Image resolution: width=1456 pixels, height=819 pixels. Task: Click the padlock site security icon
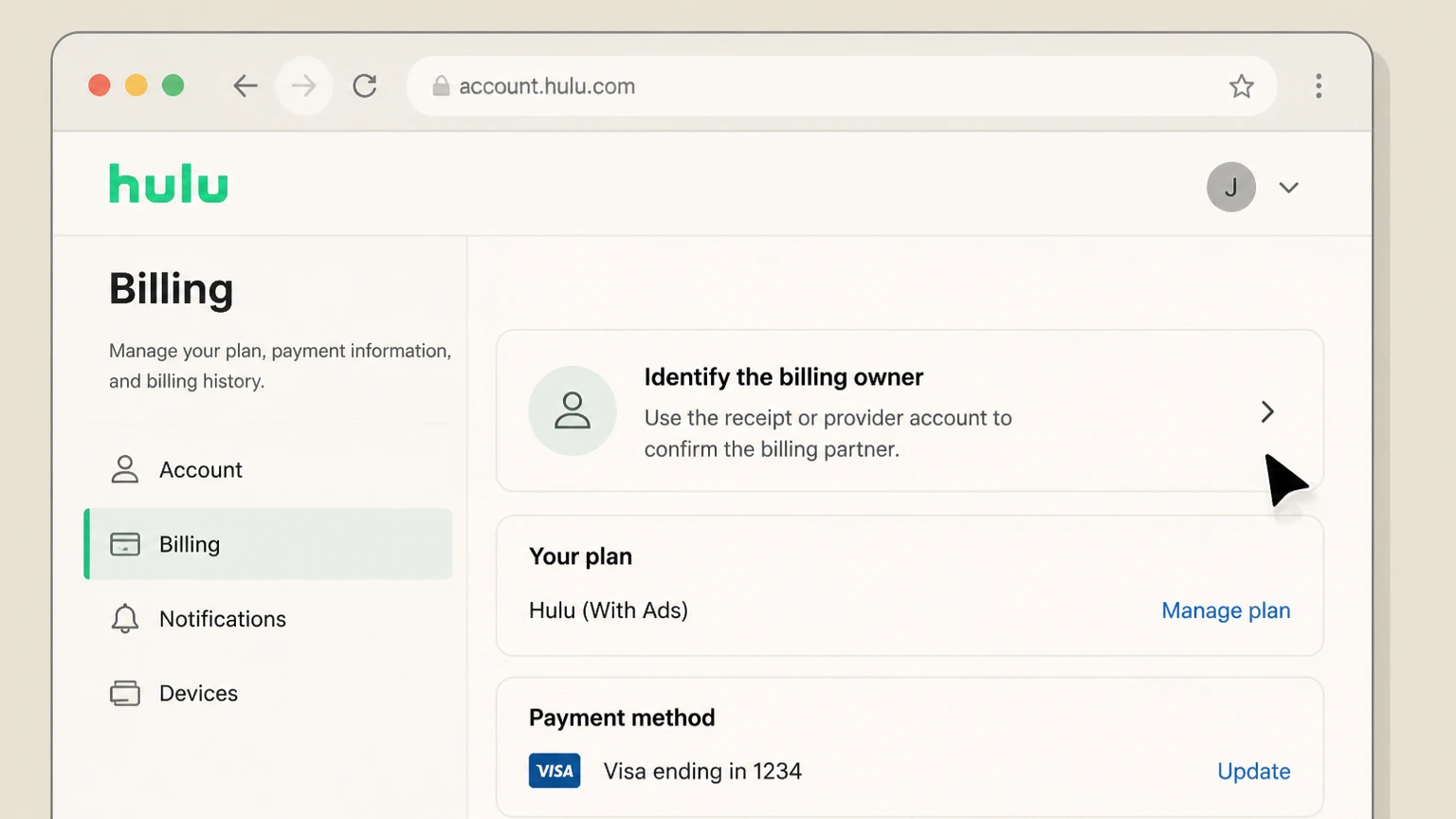pyautogui.click(x=441, y=86)
